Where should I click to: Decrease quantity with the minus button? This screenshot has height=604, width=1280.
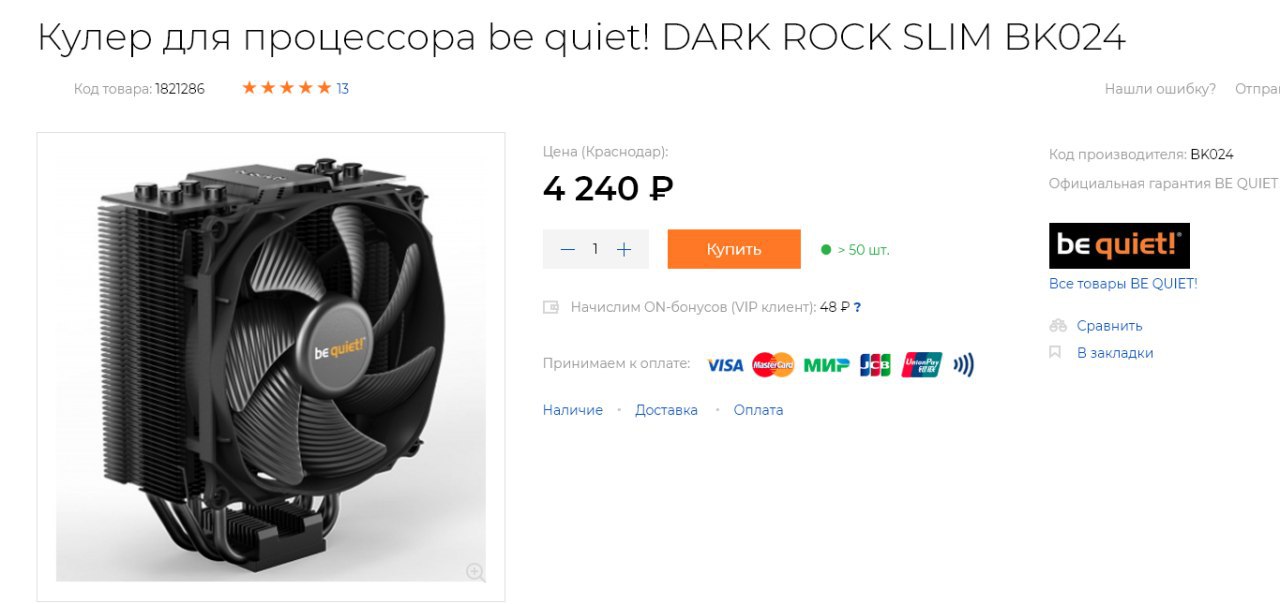(x=568, y=249)
